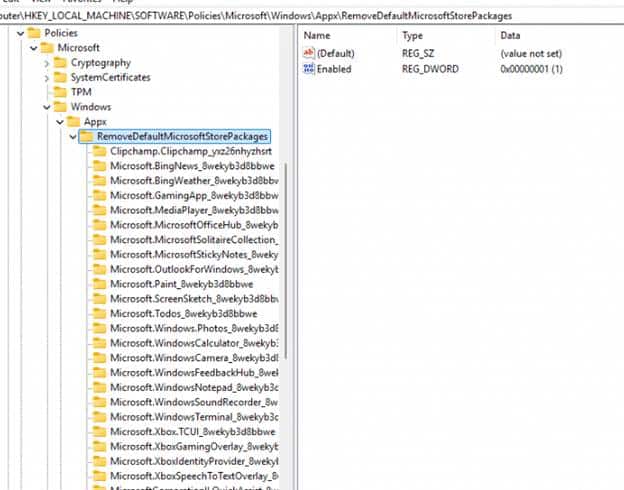The height and width of the screenshot is (490, 624).
Task: Select the Cryptography key label
Action: point(101,62)
